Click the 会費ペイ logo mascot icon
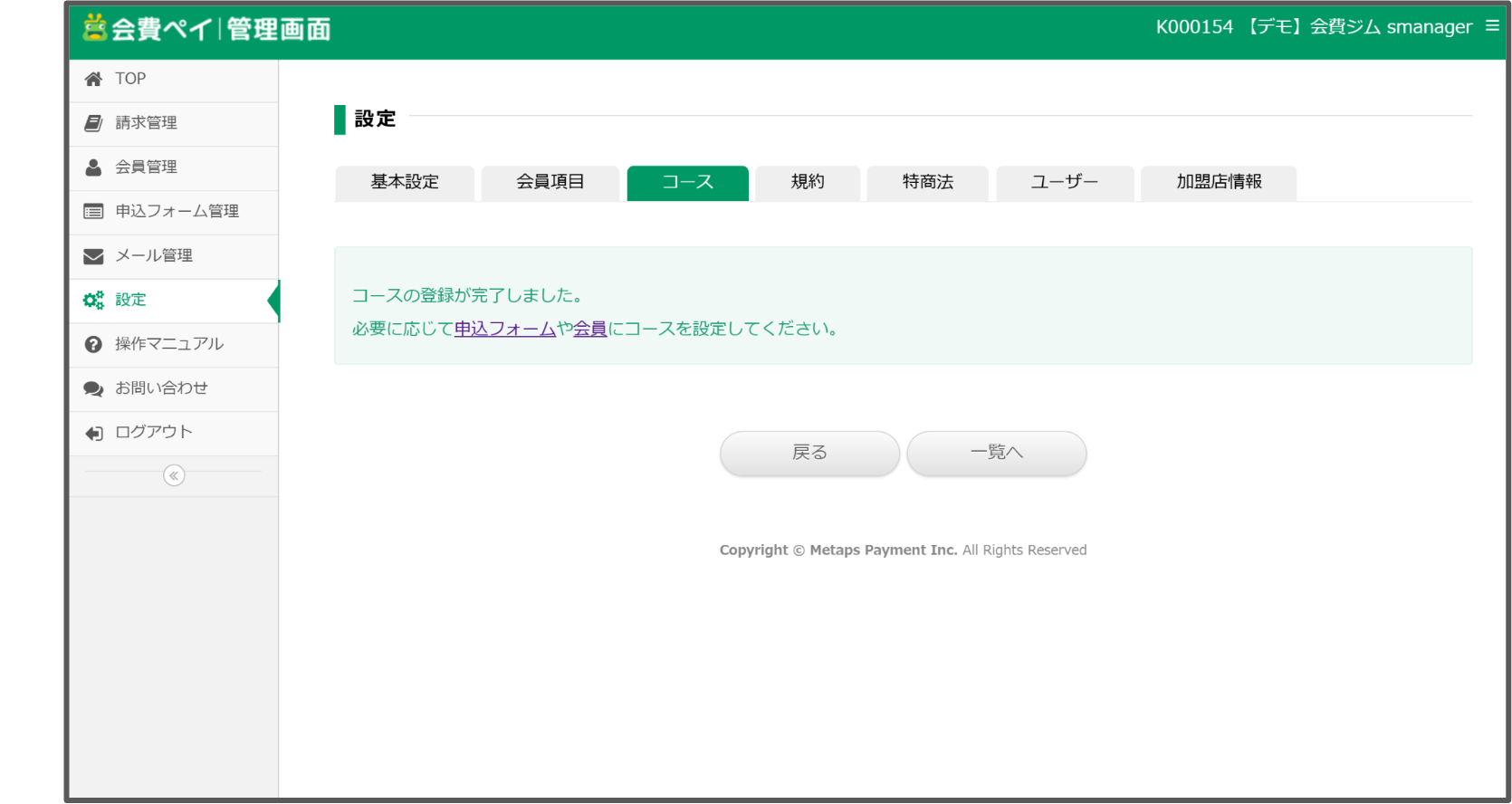The height and width of the screenshot is (804, 1512). point(94,27)
